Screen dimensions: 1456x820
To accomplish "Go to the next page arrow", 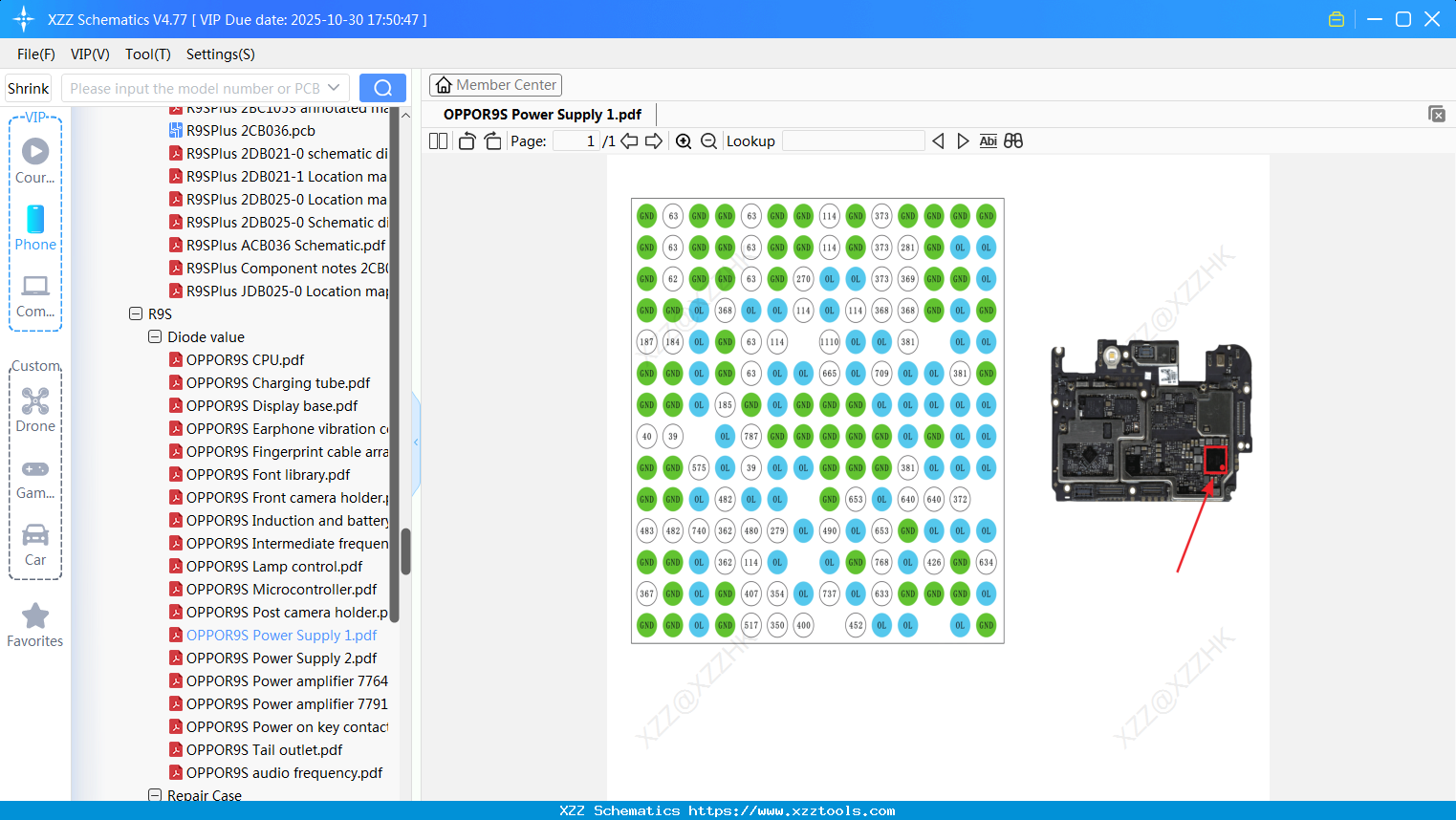I will [x=654, y=141].
